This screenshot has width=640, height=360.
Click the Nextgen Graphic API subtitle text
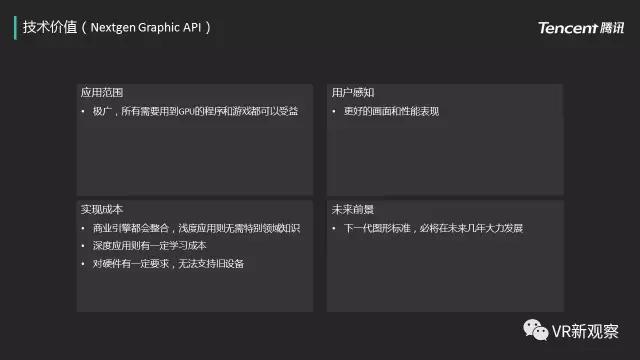coord(146,27)
